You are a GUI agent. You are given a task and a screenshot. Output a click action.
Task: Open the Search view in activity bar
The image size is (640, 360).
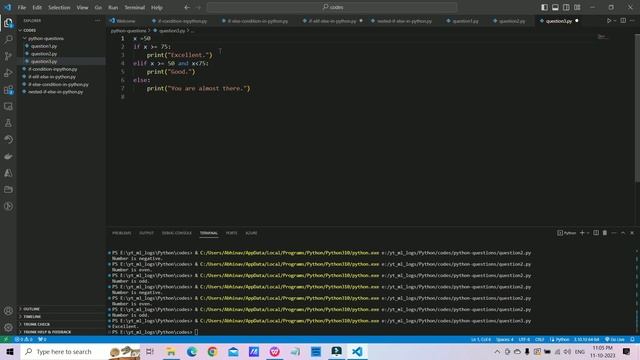(x=8, y=40)
